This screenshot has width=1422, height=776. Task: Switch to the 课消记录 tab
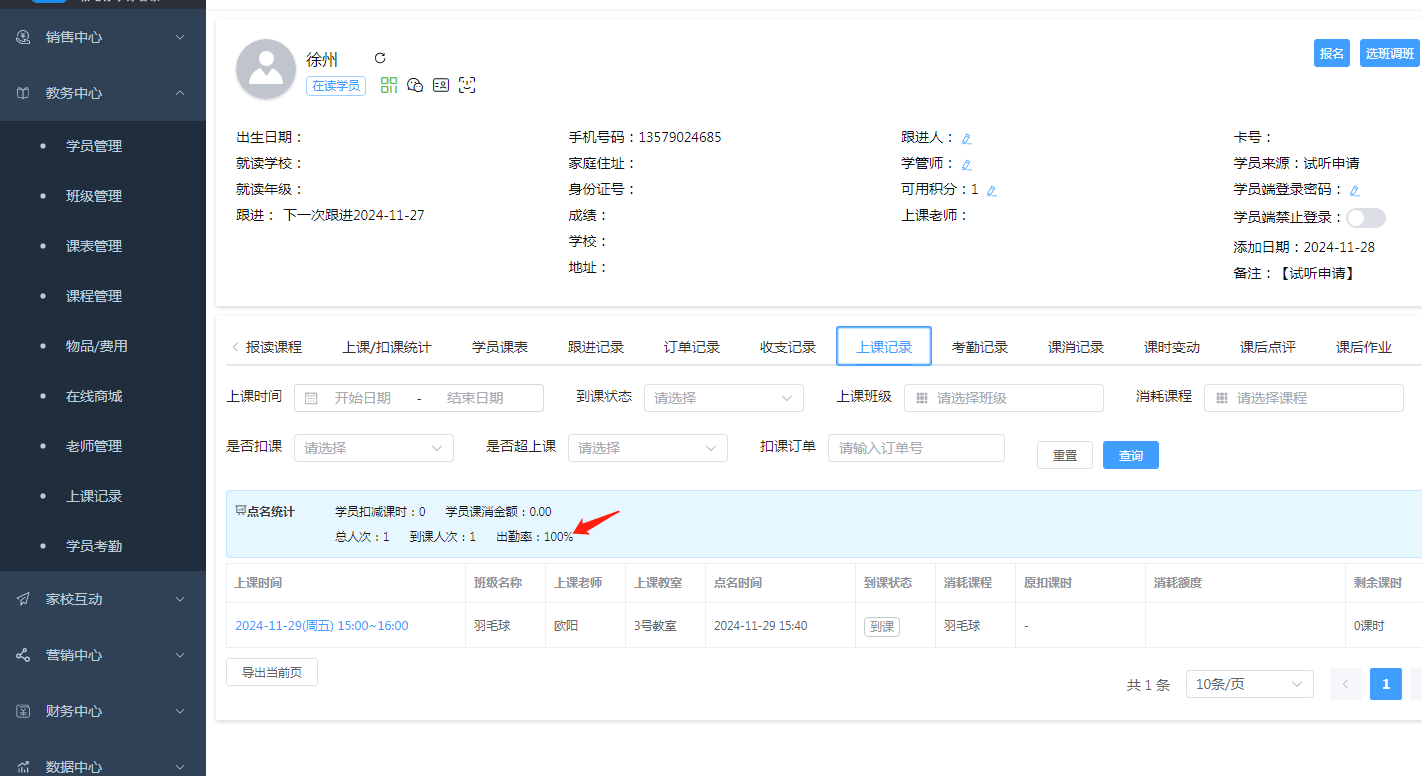[1076, 347]
